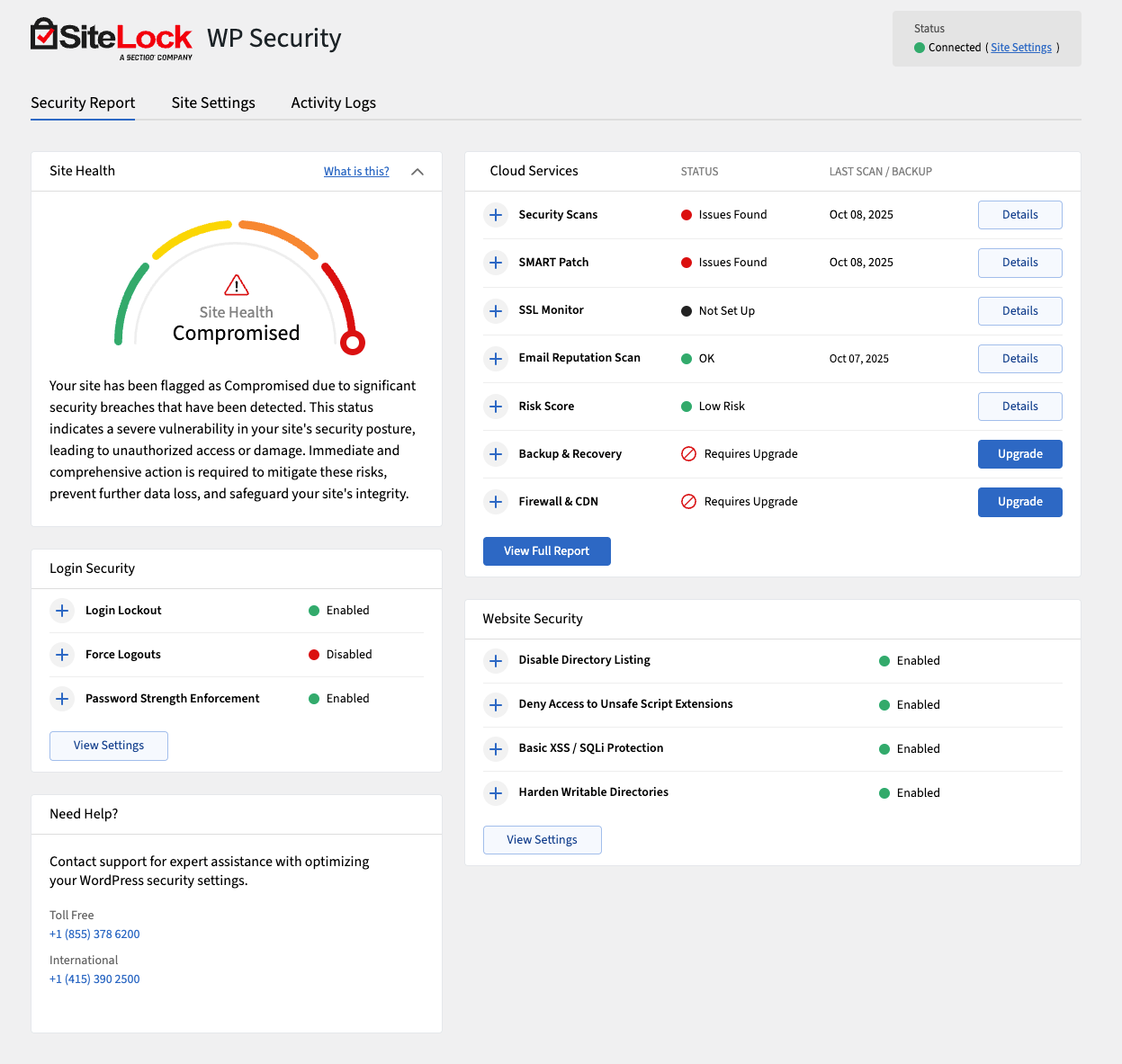
Task: Click the red Issues Found dot for Security Scans
Action: click(x=688, y=215)
